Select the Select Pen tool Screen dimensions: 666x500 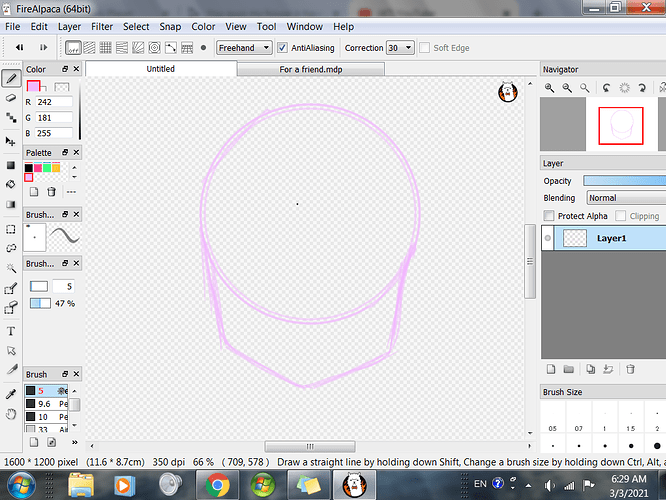click(x=11, y=288)
